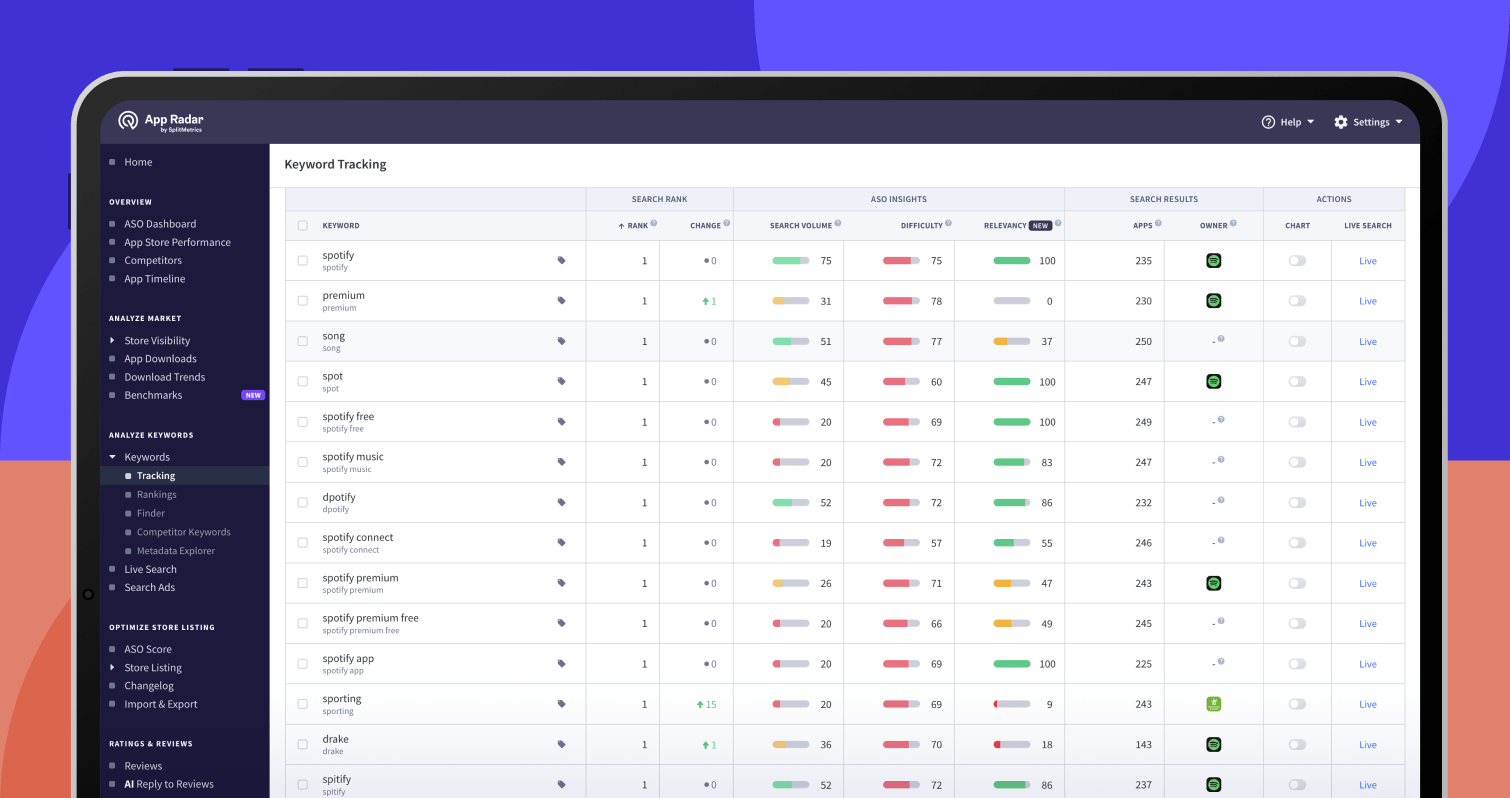Screen dimensions: 1510x798
Task: Click tag icon for song keyword
Action: [561, 341]
